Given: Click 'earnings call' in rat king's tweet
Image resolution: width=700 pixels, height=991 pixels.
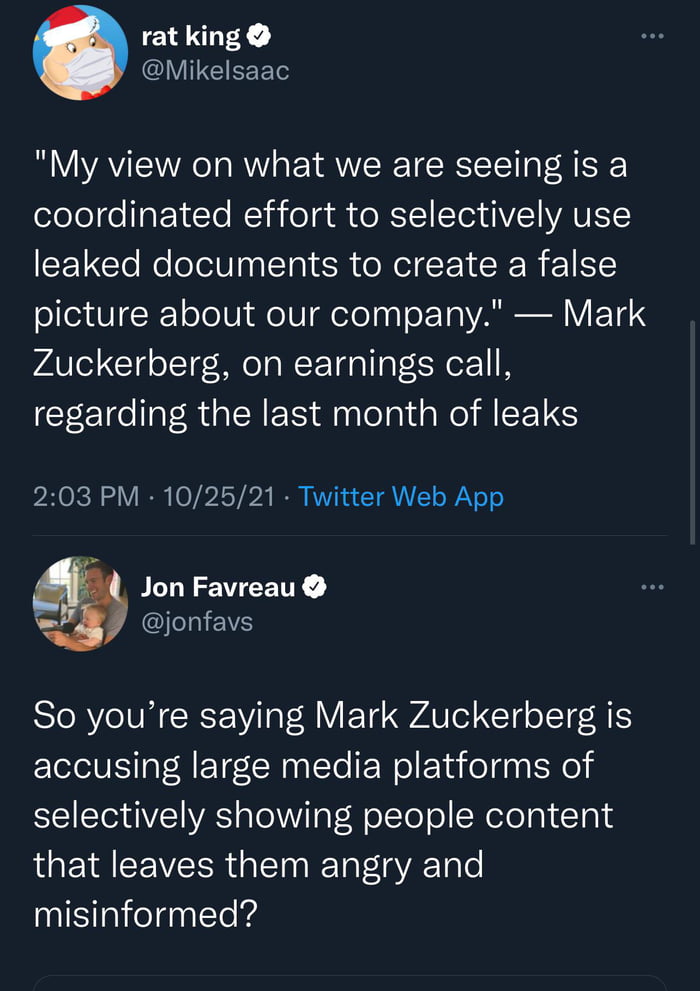Looking at the screenshot, I should (x=411, y=364).
